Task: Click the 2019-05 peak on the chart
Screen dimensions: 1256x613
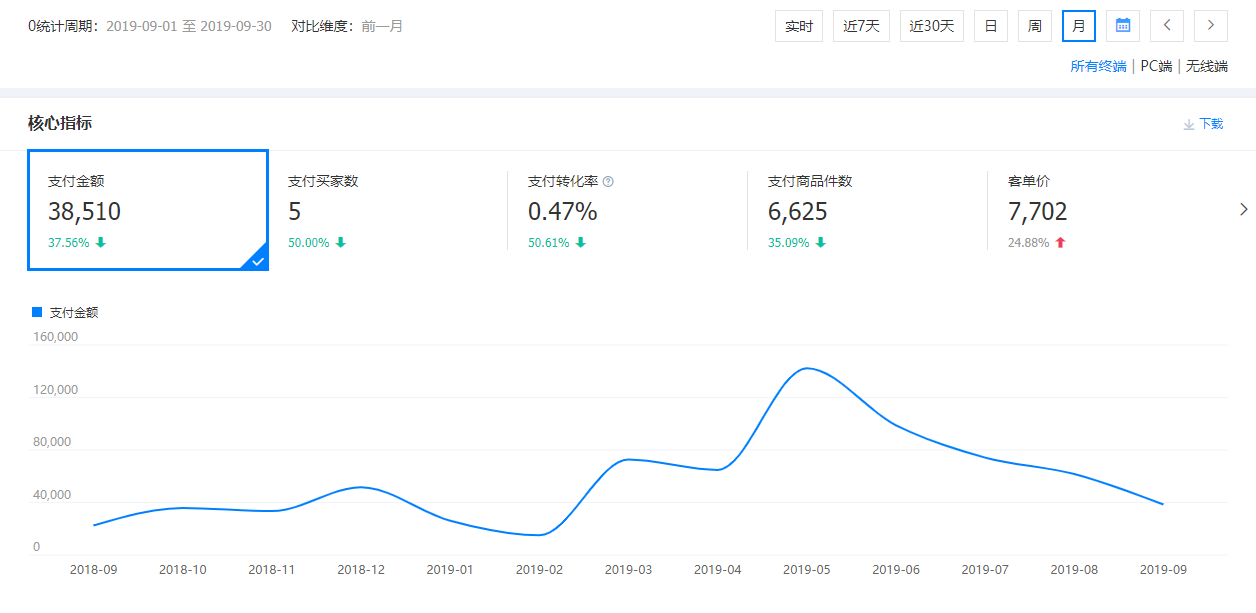Action: pos(806,369)
